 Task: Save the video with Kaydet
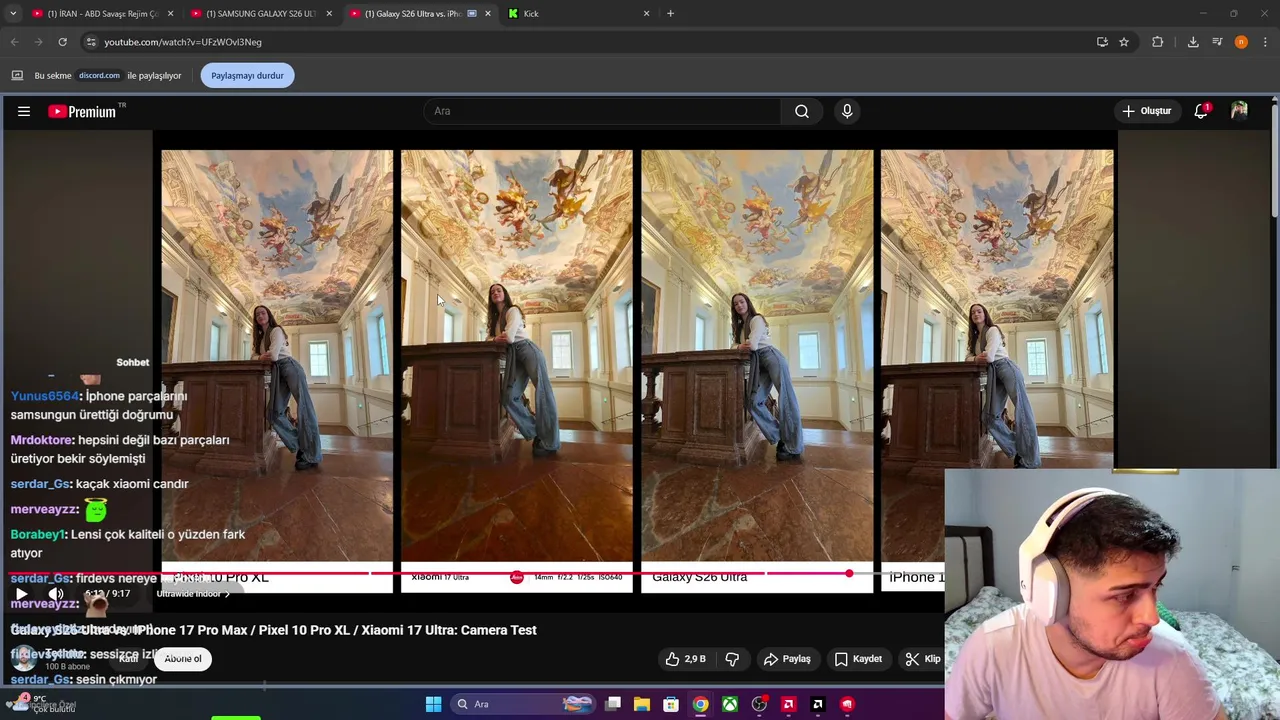tap(858, 659)
